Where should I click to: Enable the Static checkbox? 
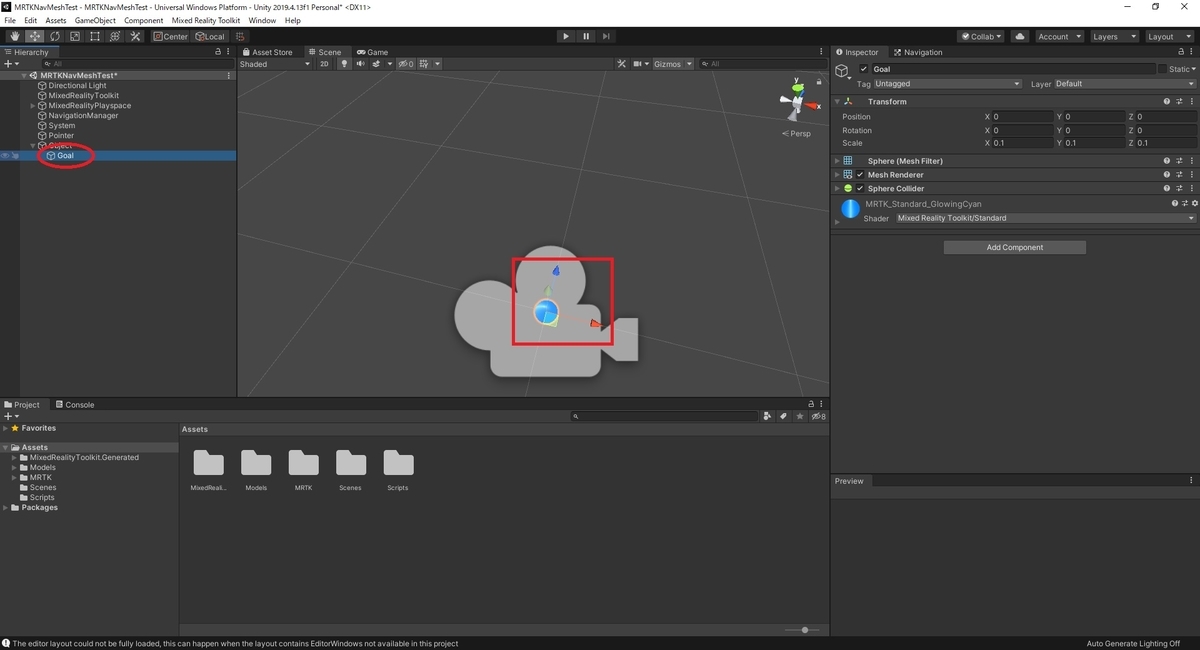pyautogui.click(x=1162, y=69)
